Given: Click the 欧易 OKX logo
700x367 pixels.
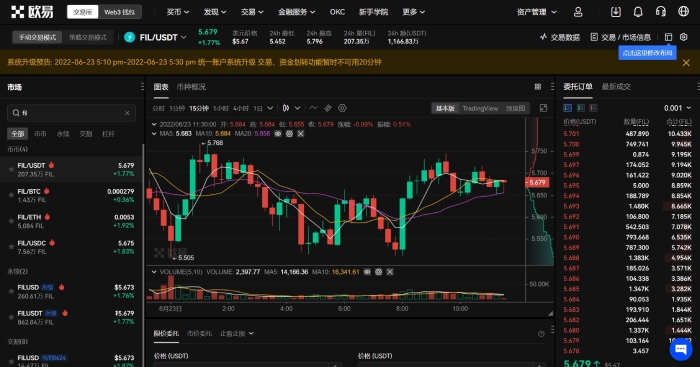Looking at the screenshot, I should pos(32,12).
